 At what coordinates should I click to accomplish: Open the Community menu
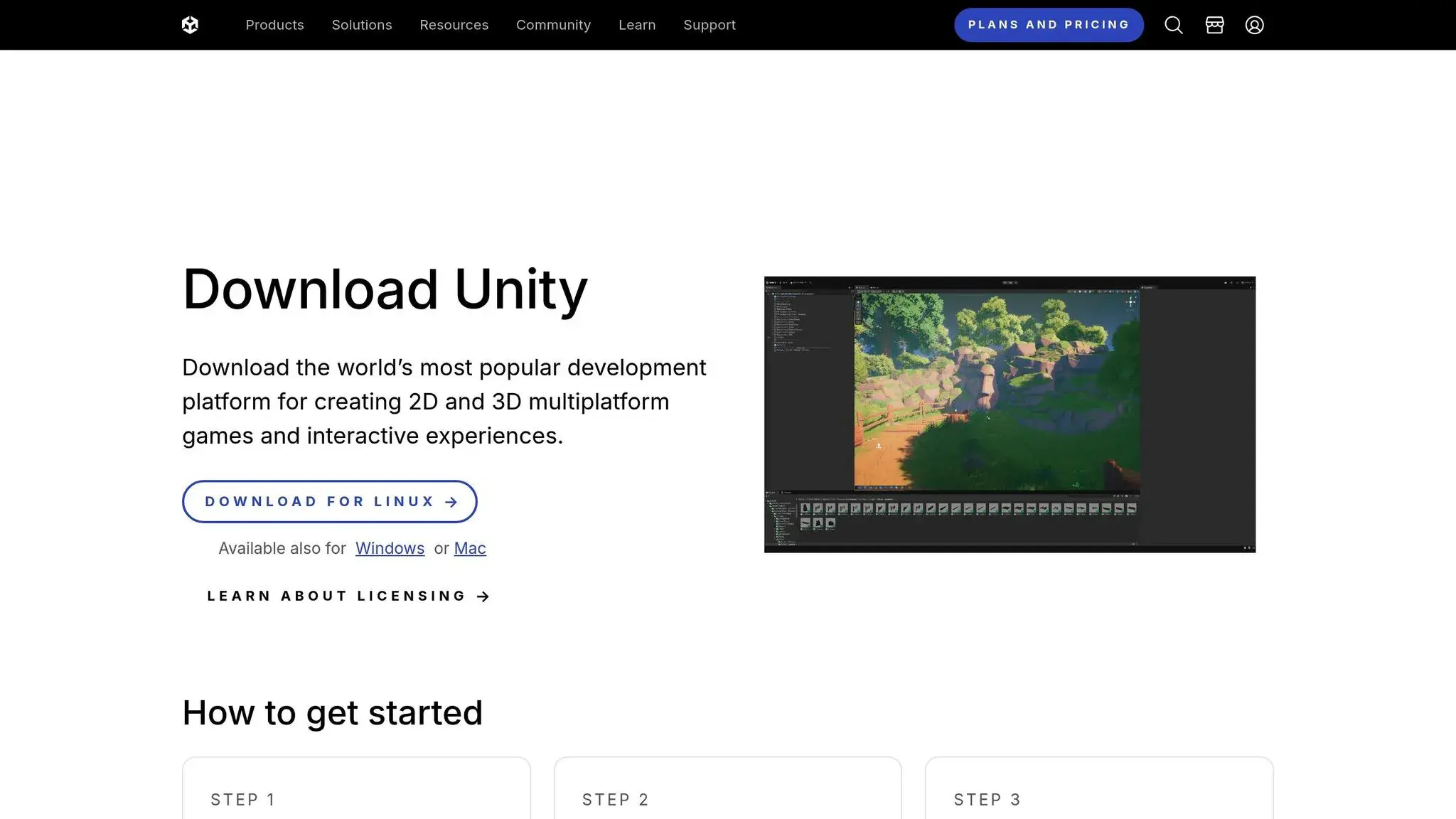(553, 25)
